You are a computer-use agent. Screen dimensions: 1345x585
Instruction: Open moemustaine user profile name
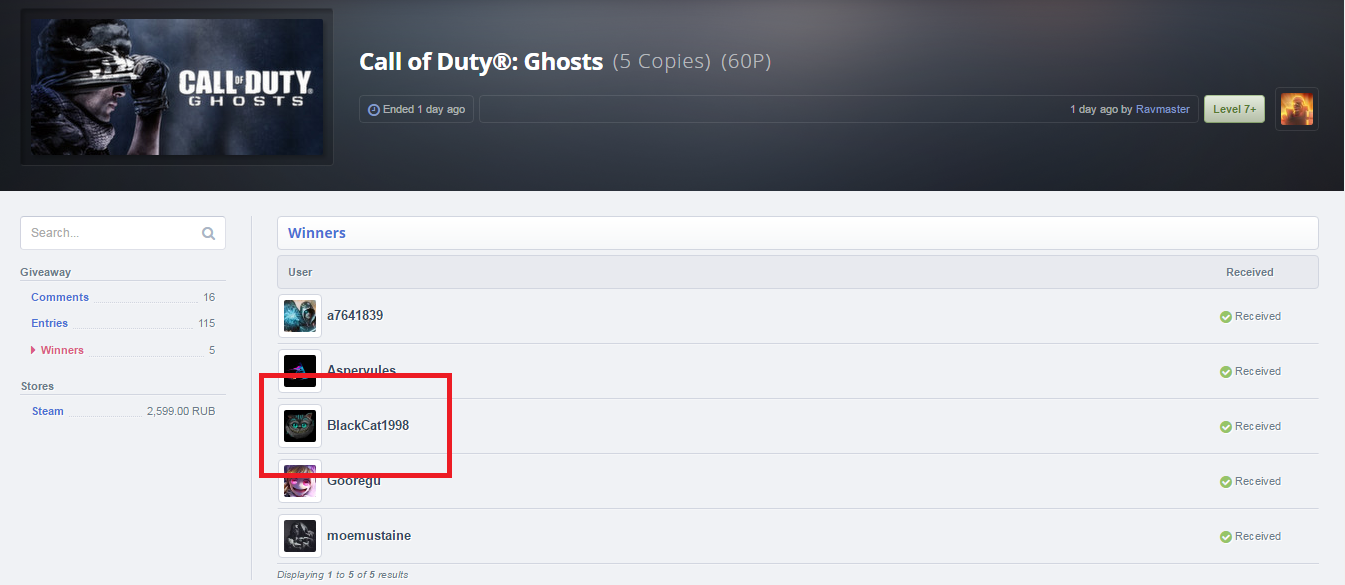coord(369,535)
